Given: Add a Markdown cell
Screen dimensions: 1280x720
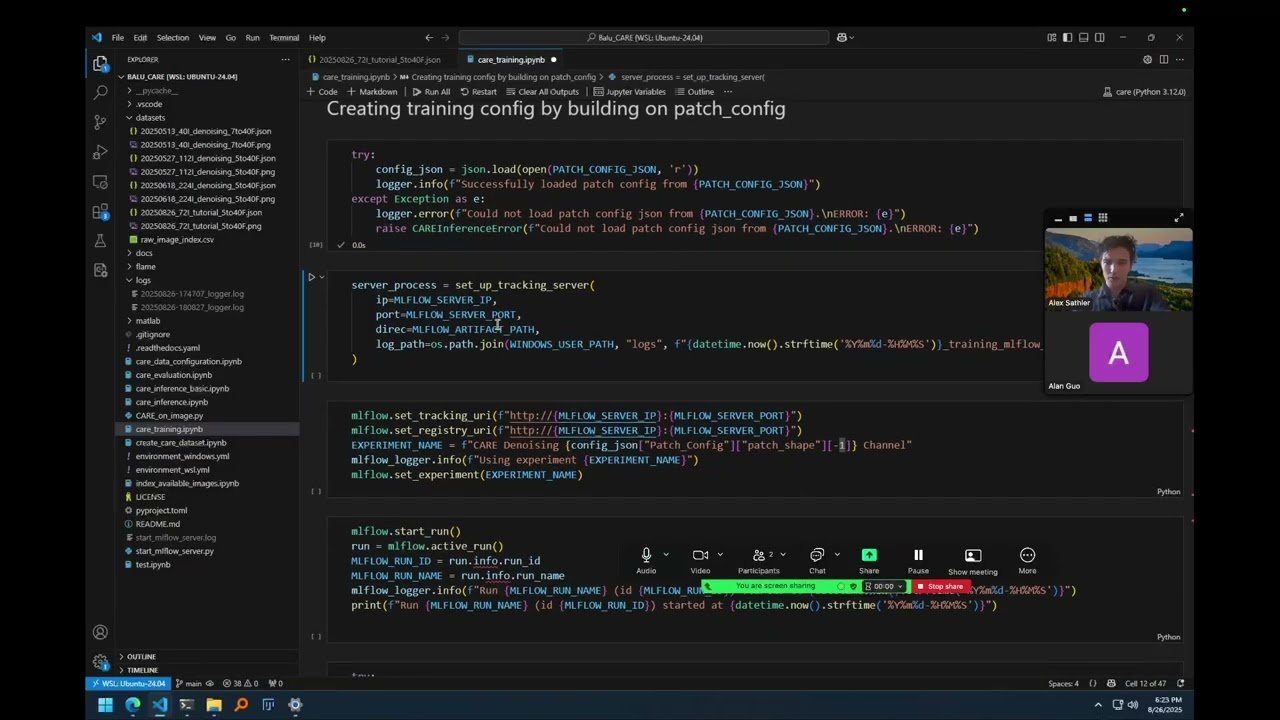Looking at the screenshot, I should 372,92.
